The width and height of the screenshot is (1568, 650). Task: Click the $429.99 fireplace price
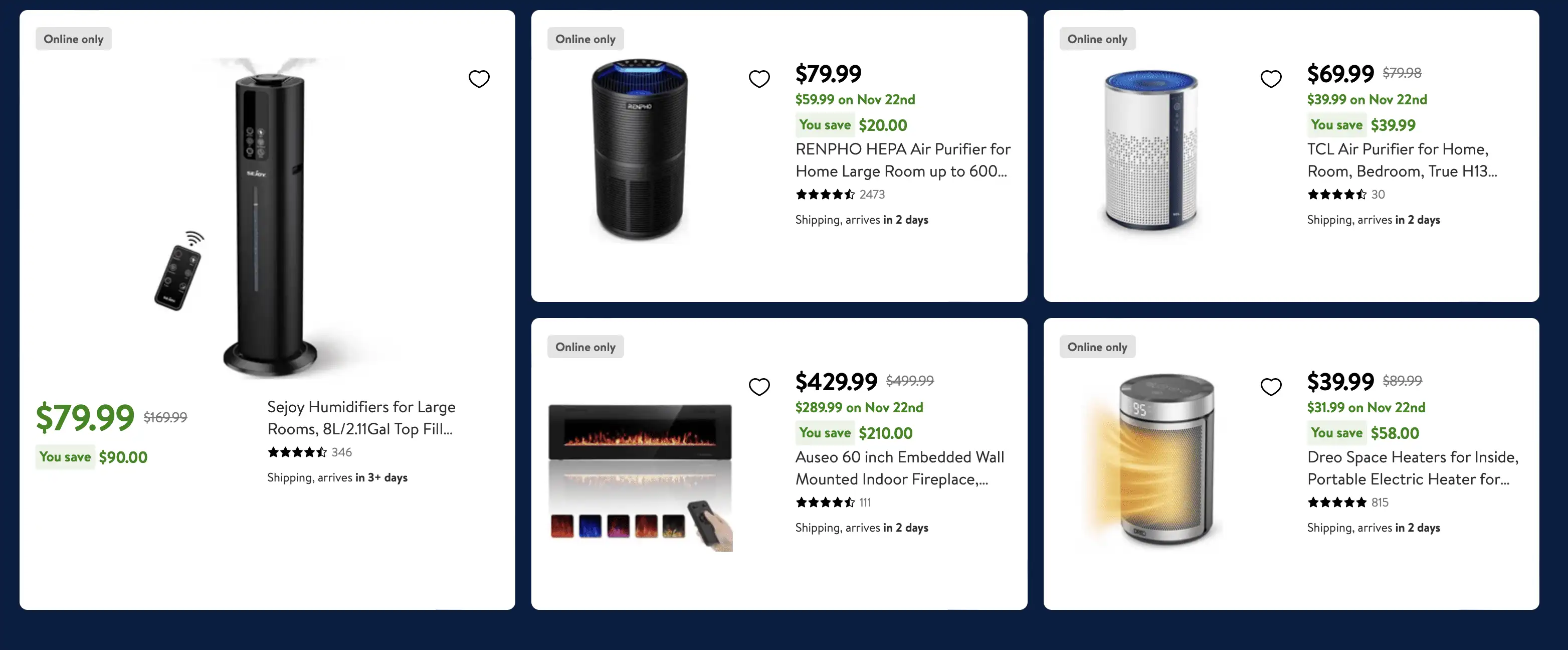(x=836, y=382)
